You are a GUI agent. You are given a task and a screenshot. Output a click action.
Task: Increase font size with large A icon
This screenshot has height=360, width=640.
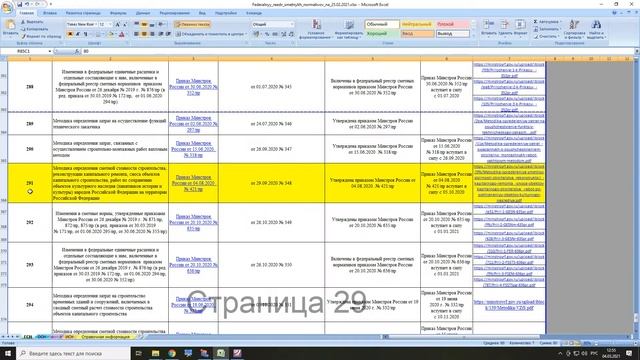(118, 24)
